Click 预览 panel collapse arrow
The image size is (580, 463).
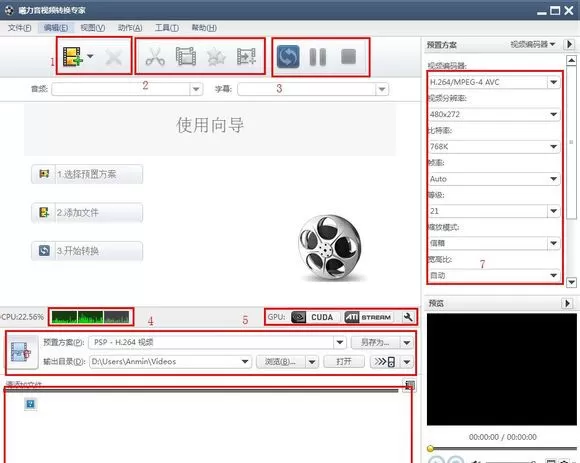tap(567, 303)
